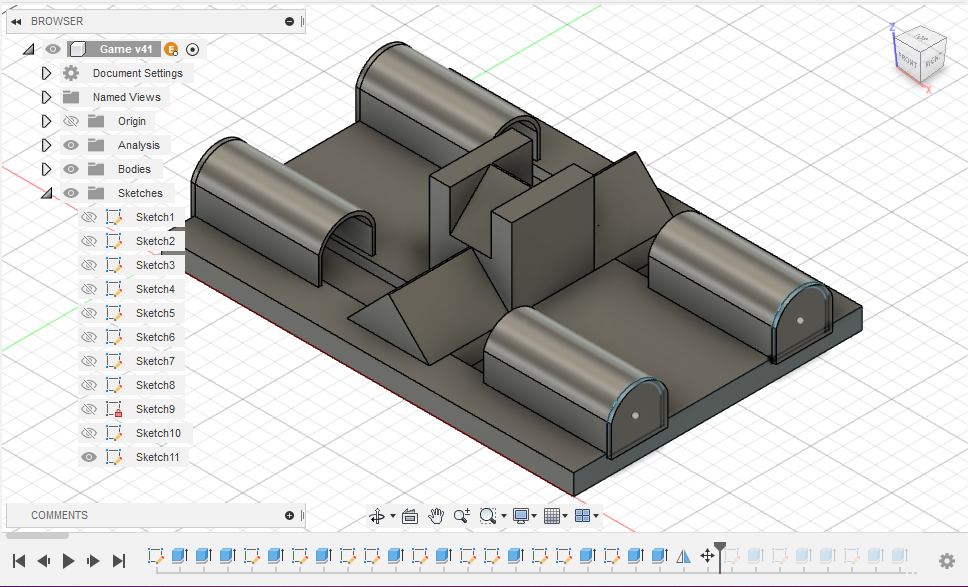Select Sketch9 in the browser
Image resolution: width=968 pixels, height=587 pixels.
155,408
